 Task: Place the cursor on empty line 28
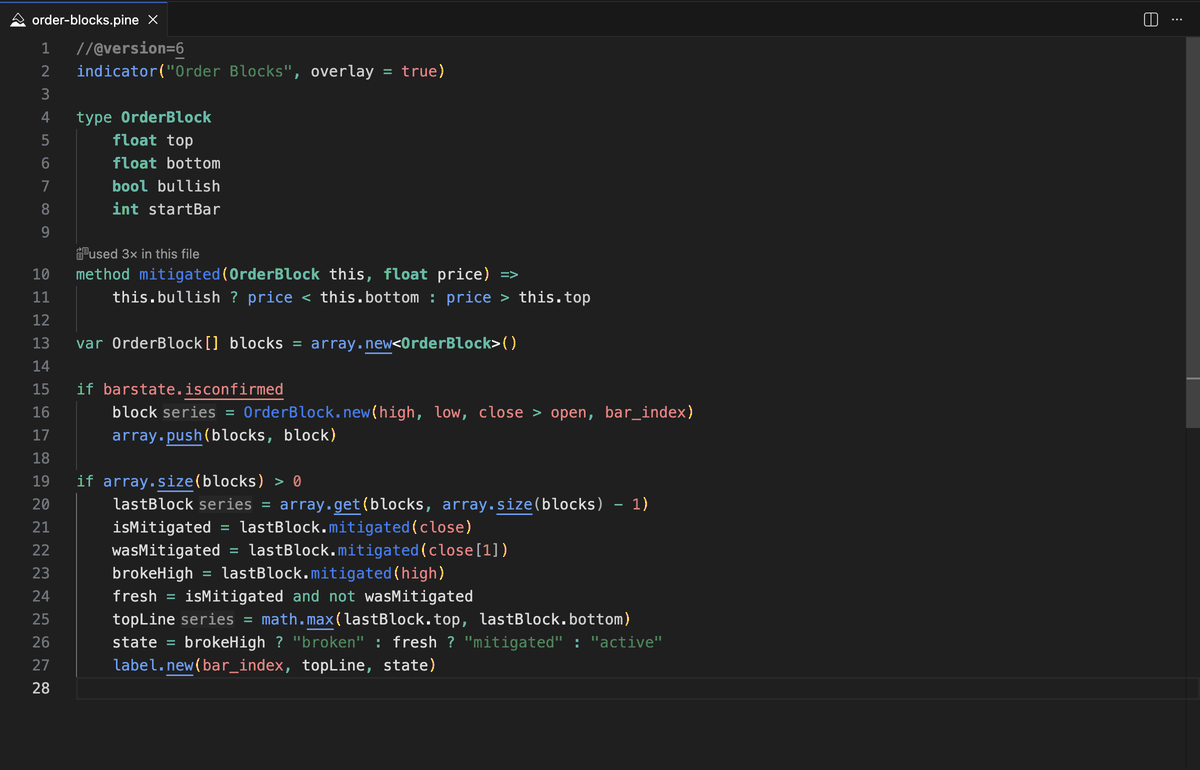tap(630, 688)
